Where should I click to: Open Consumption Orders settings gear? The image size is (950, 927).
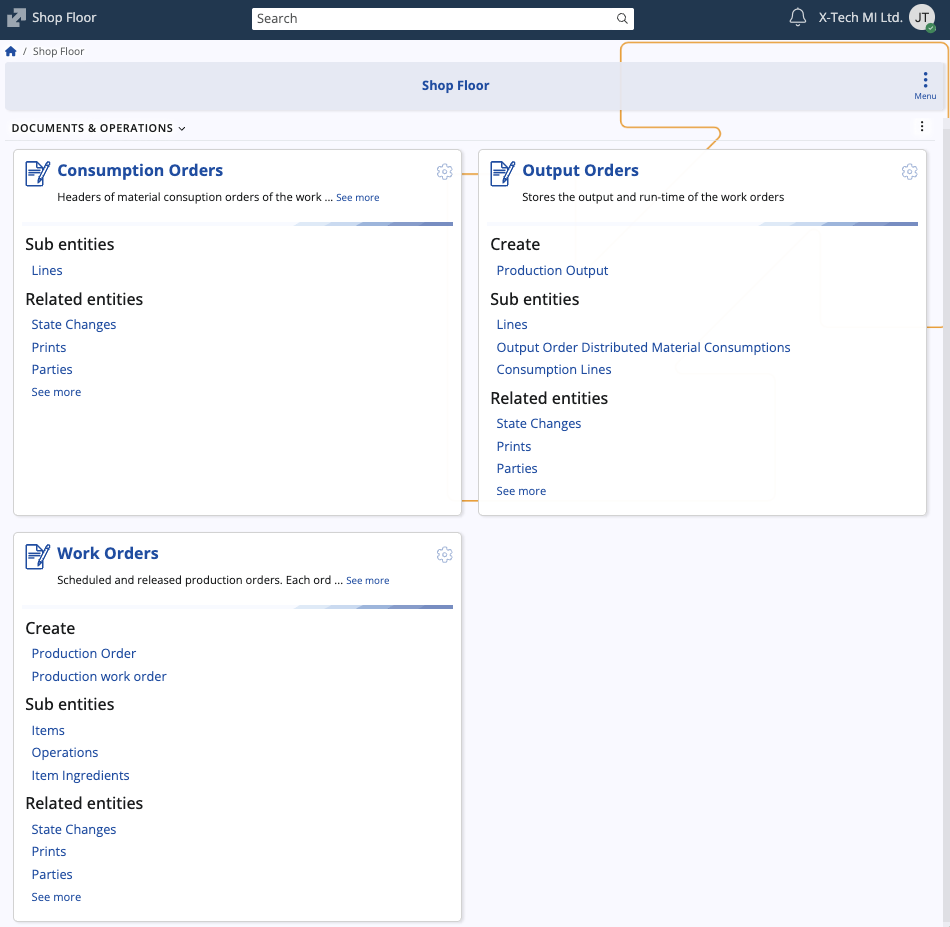[445, 172]
